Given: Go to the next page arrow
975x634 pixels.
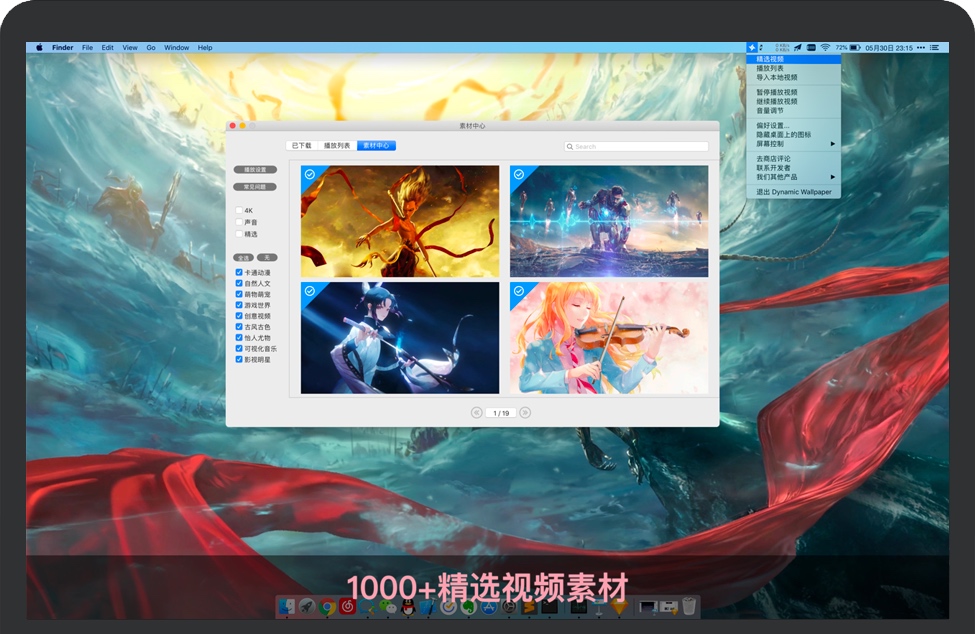Looking at the screenshot, I should [x=526, y=412].
